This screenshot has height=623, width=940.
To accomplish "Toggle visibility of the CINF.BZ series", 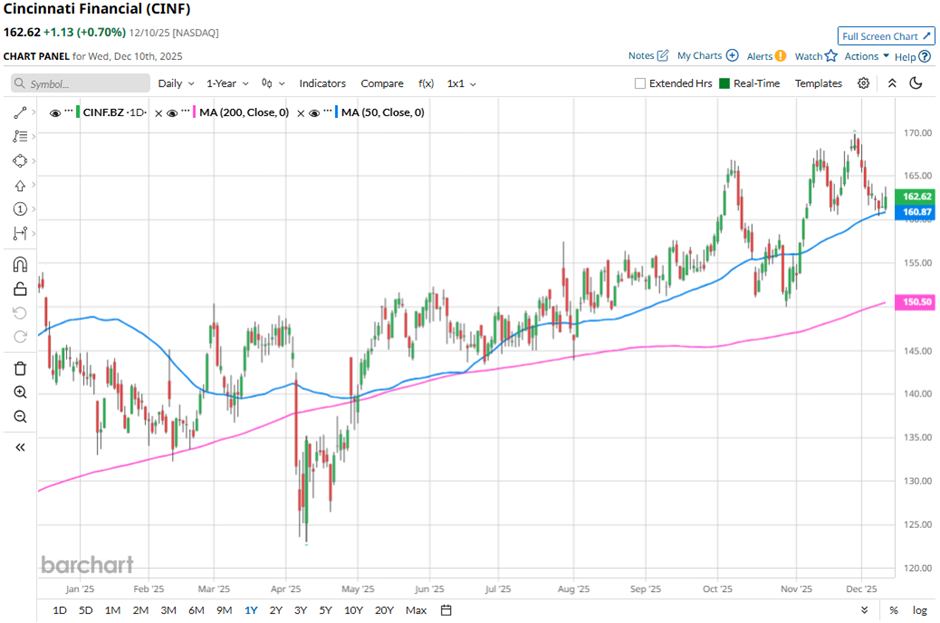I will (x=55, y=113).
